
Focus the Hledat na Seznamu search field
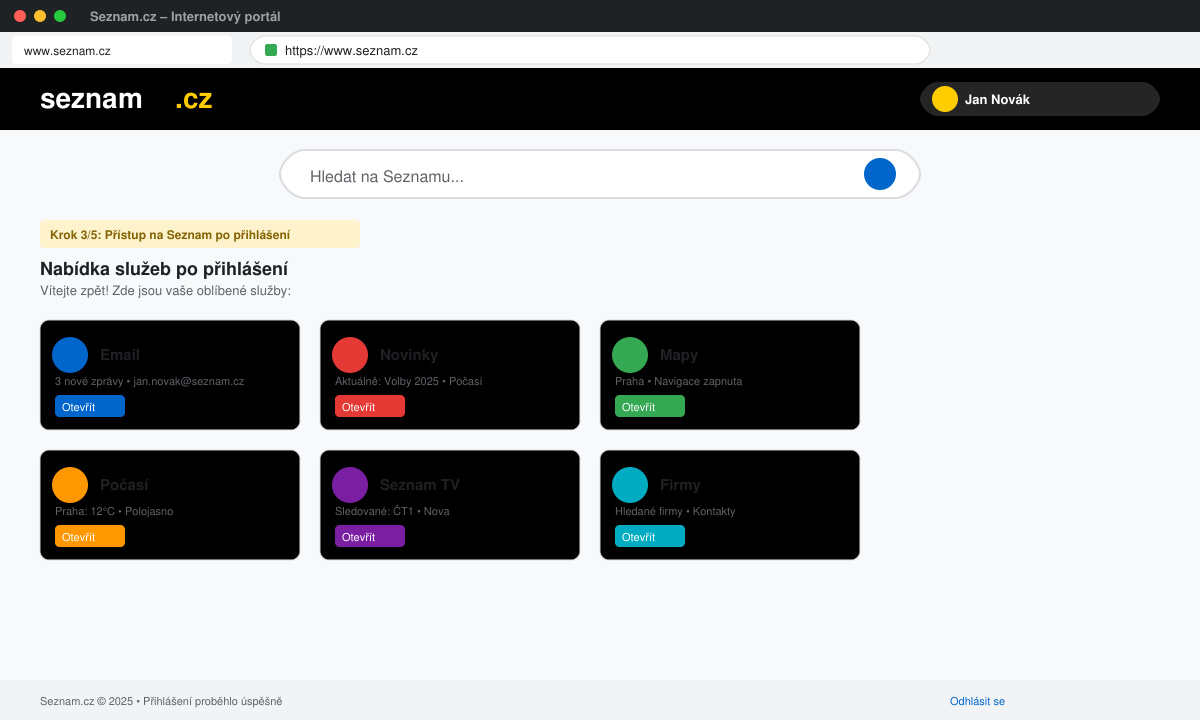click(x=600, y=174)
